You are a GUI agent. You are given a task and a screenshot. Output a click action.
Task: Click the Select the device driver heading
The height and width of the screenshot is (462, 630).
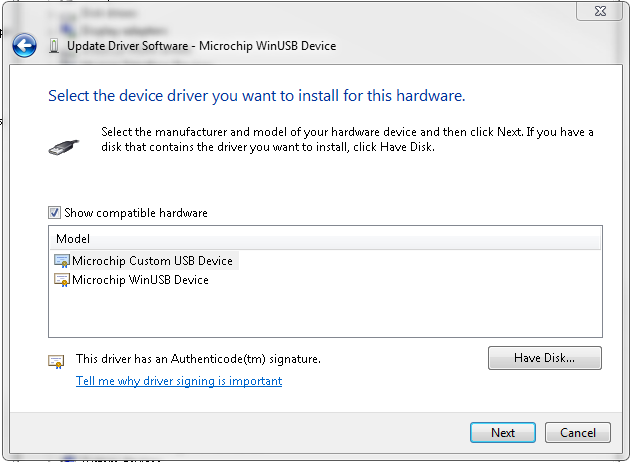pyautogui.click(x=257, y=97)
